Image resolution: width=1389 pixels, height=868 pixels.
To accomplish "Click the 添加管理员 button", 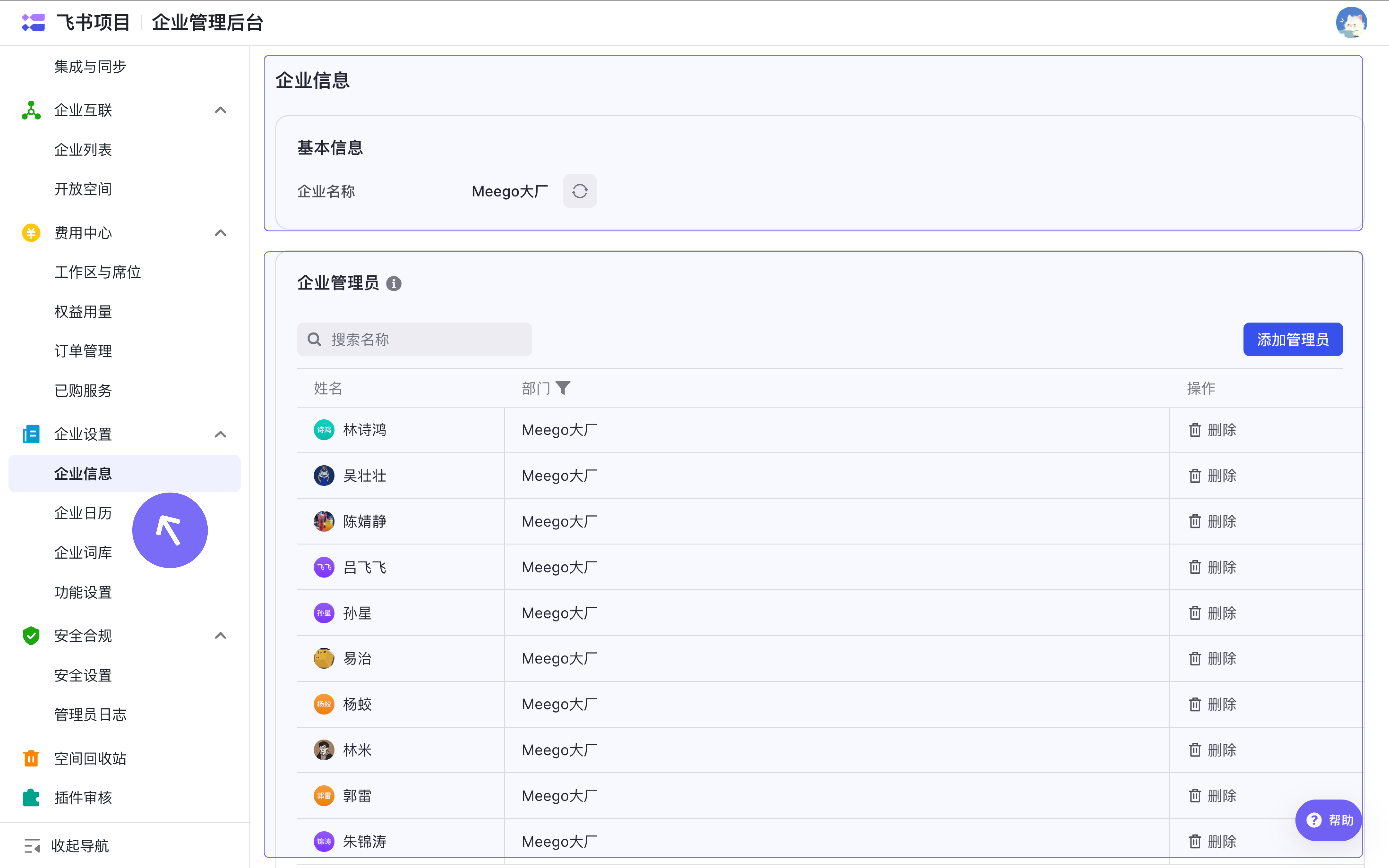I will pyautogui.click(x=1293, y=339).
